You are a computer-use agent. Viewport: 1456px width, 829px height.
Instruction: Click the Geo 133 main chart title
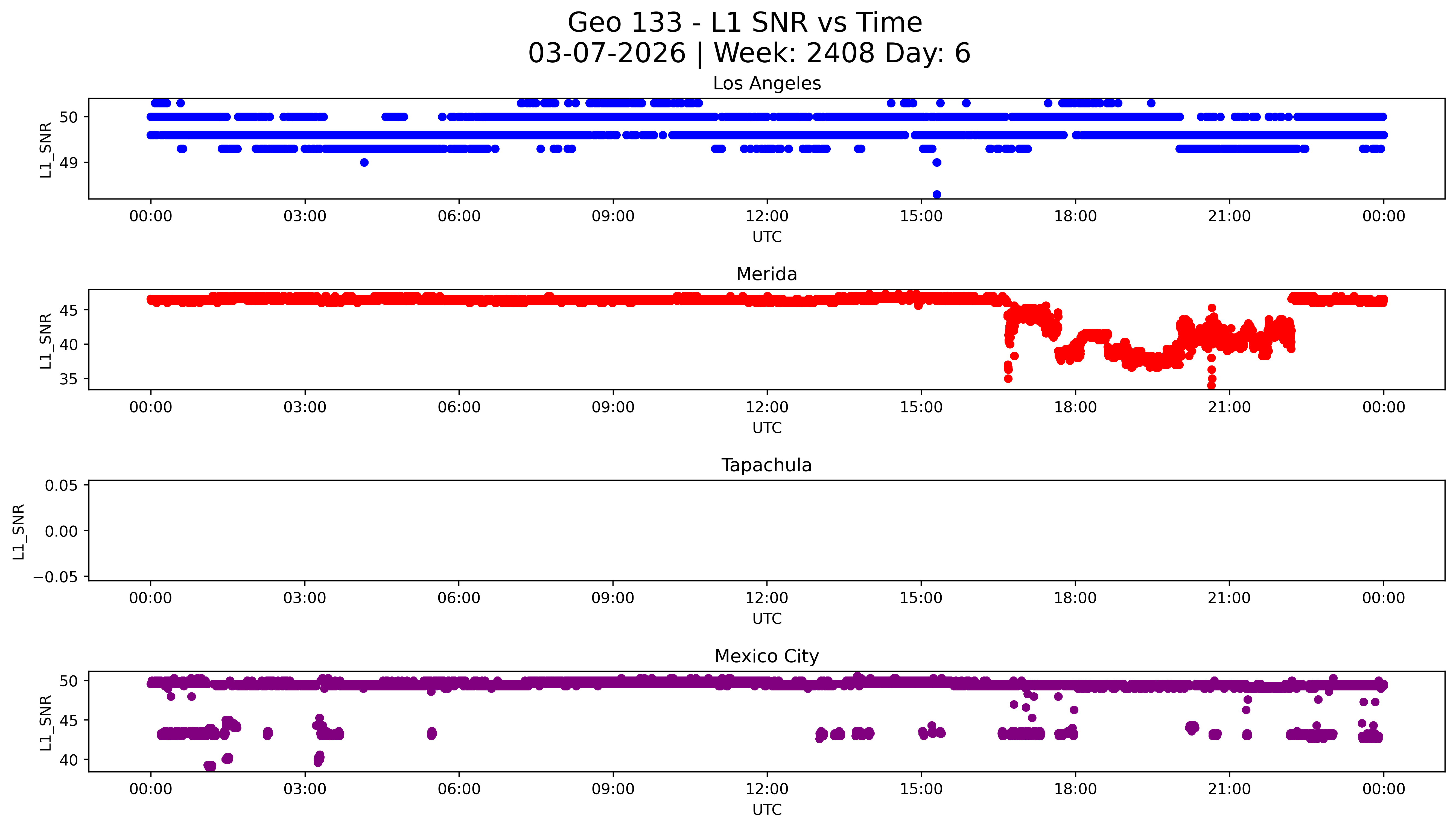pos(745,23)
